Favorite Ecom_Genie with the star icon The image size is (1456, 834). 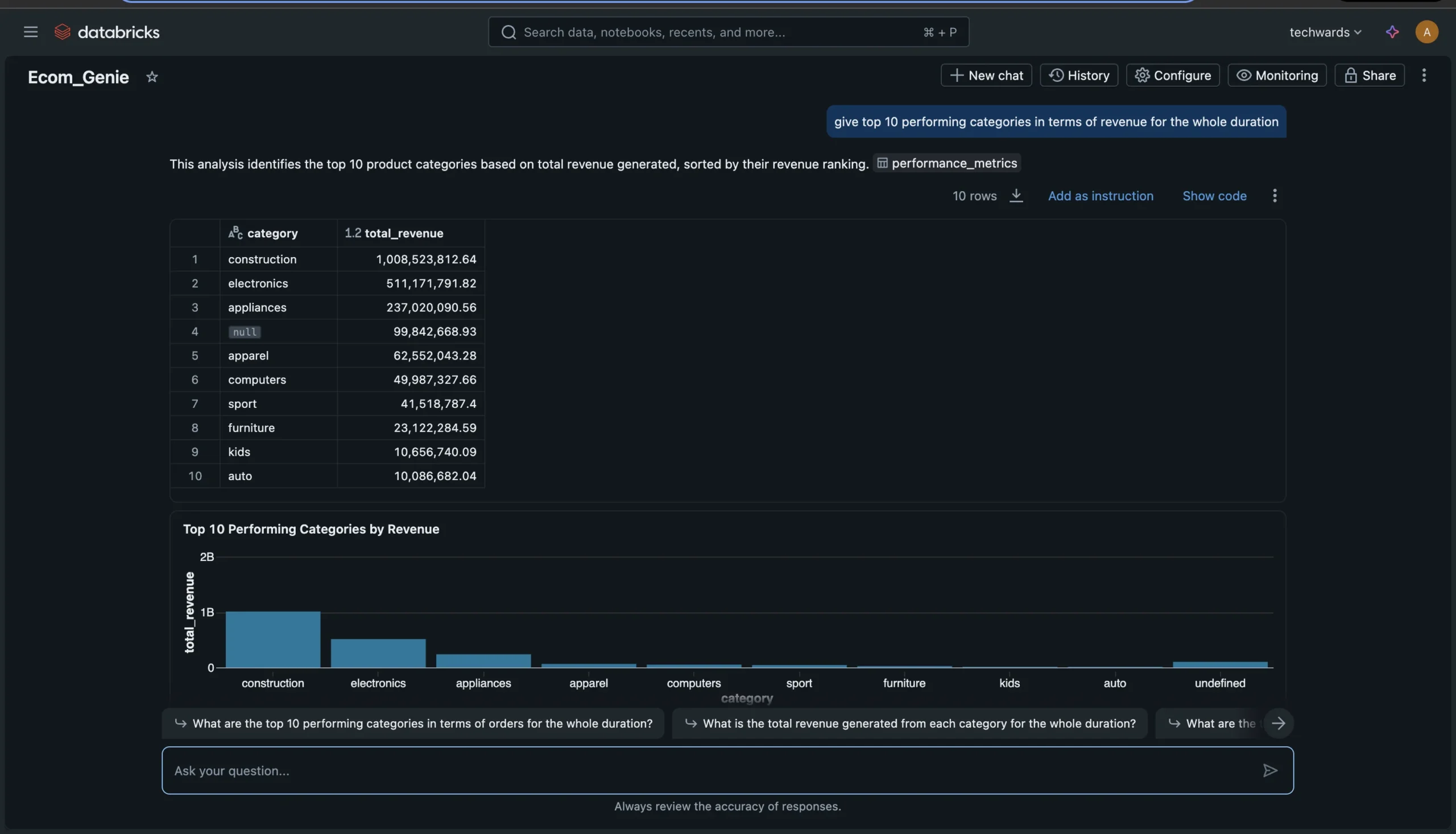click(152, 77)
